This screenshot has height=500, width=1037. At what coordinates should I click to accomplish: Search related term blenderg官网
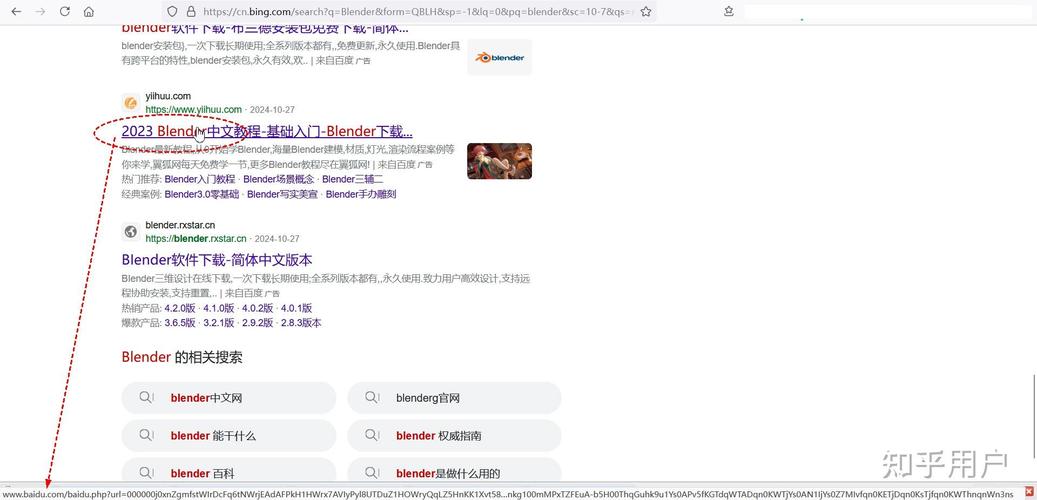point(454,398)
